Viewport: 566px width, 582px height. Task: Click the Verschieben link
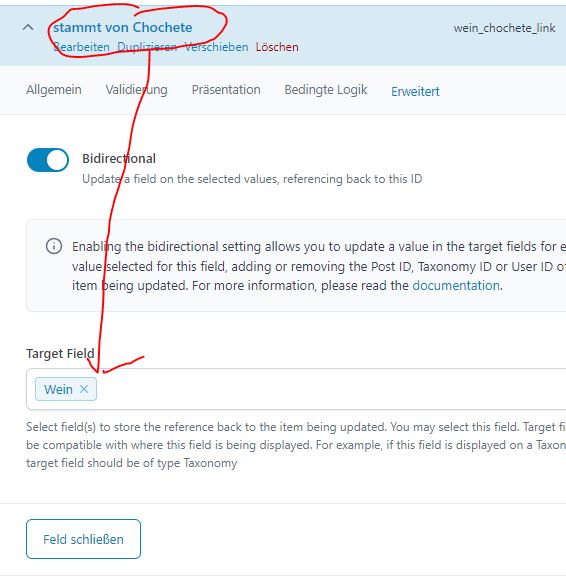(x=216, y=47)
